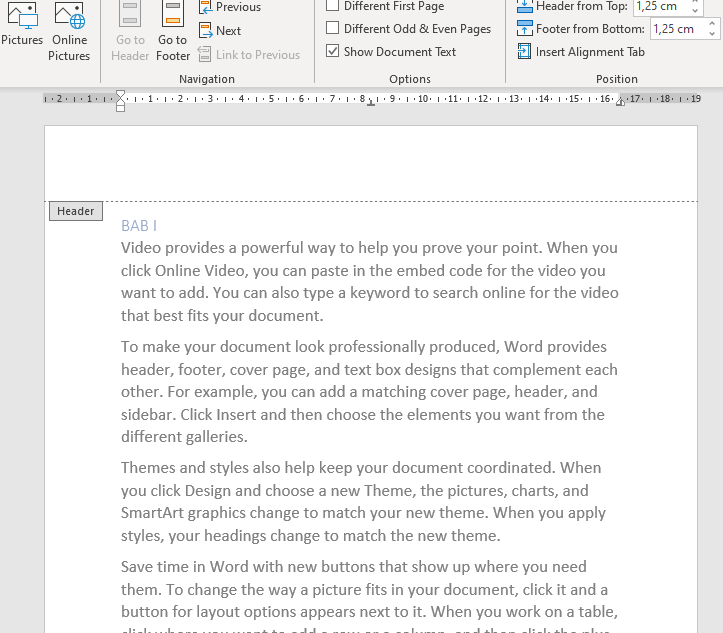This screenshot has height=633, width=723.
Task: Click the right indent marker on ruler
Action: [x=620, y=102]
